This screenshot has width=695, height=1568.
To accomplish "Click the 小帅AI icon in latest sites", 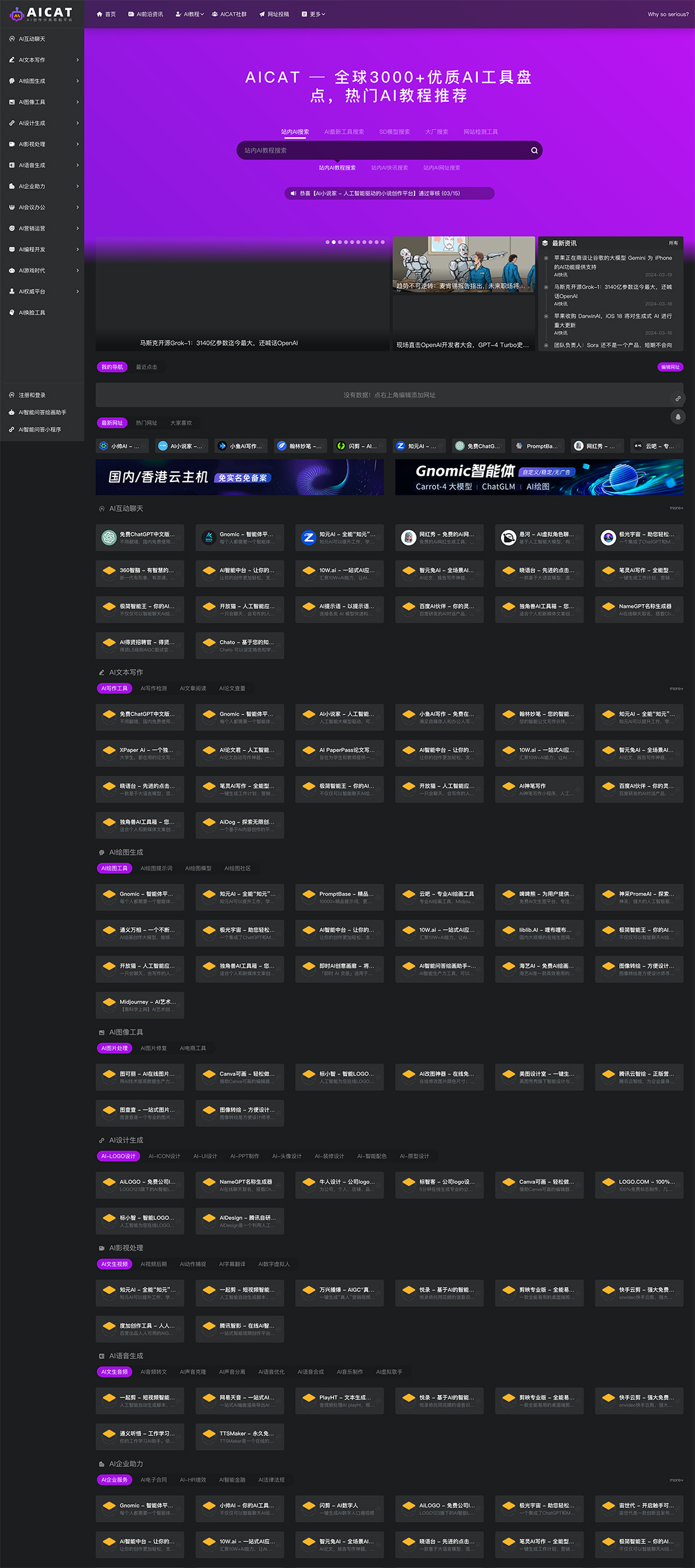I will point(104,446).
